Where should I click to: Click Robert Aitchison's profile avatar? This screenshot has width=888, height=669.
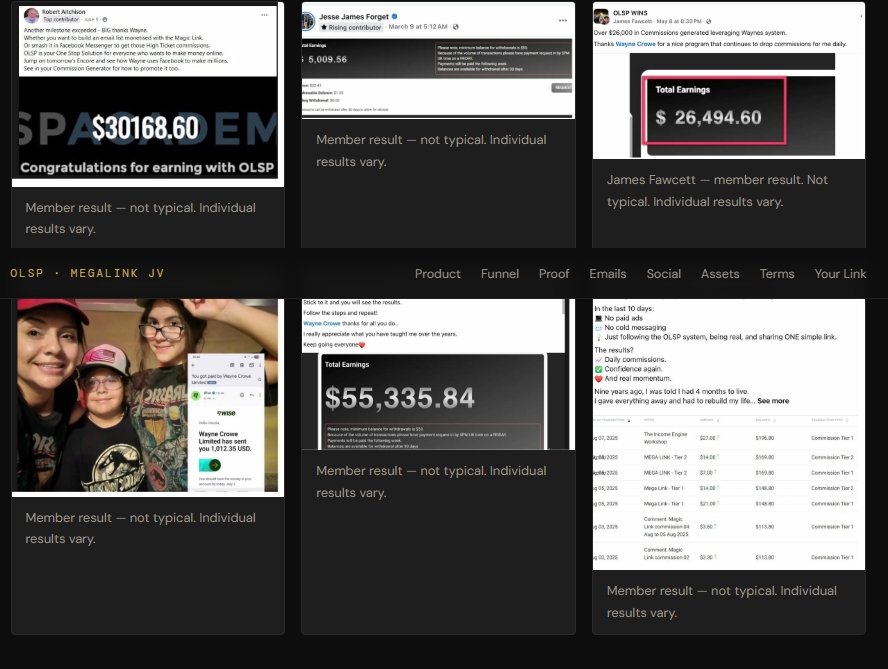pyautogui.click(x=31, y=16)
